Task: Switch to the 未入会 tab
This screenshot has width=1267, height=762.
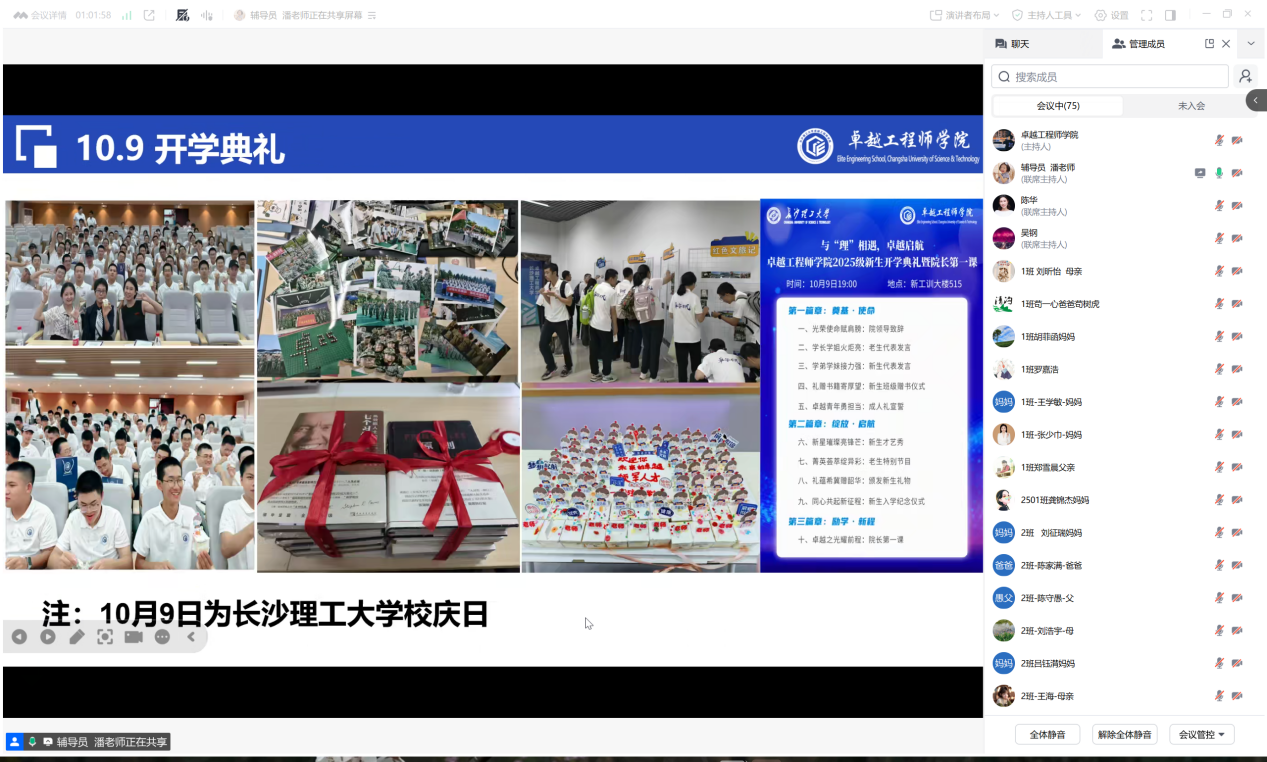Action: (1191, 106)
